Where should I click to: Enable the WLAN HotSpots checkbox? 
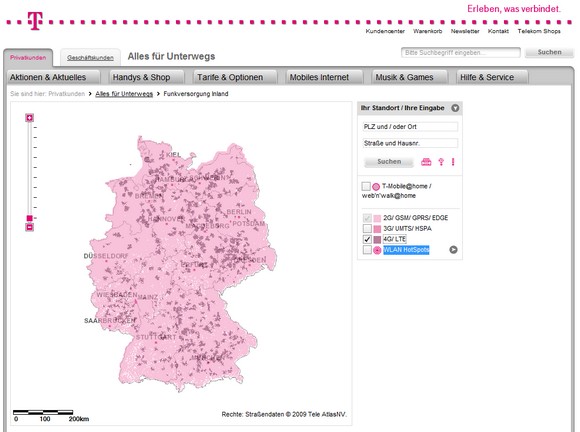pyautogui.click(x=367, y=250)
